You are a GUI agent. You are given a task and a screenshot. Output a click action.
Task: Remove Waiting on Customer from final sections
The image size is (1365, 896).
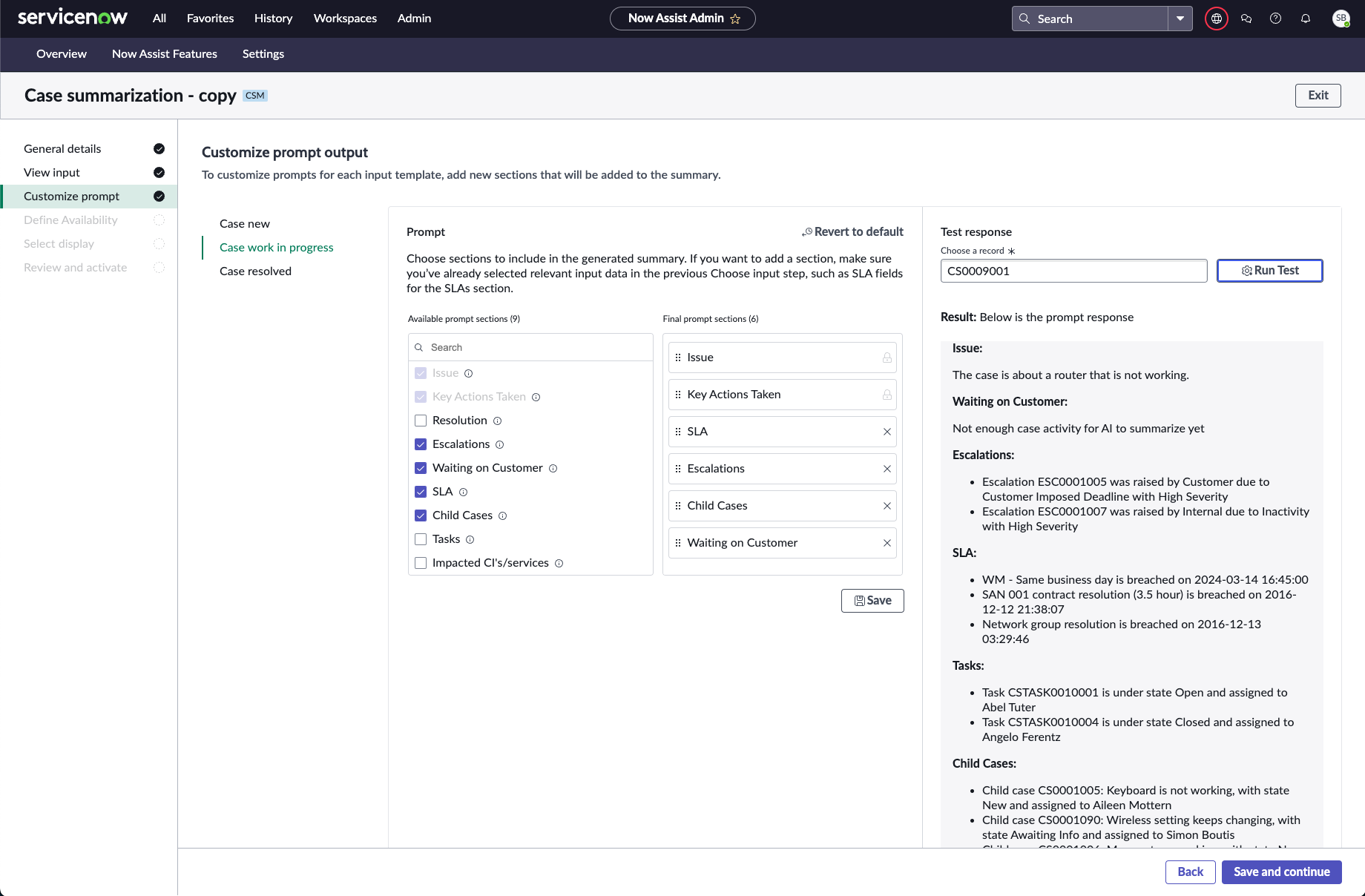887,543
